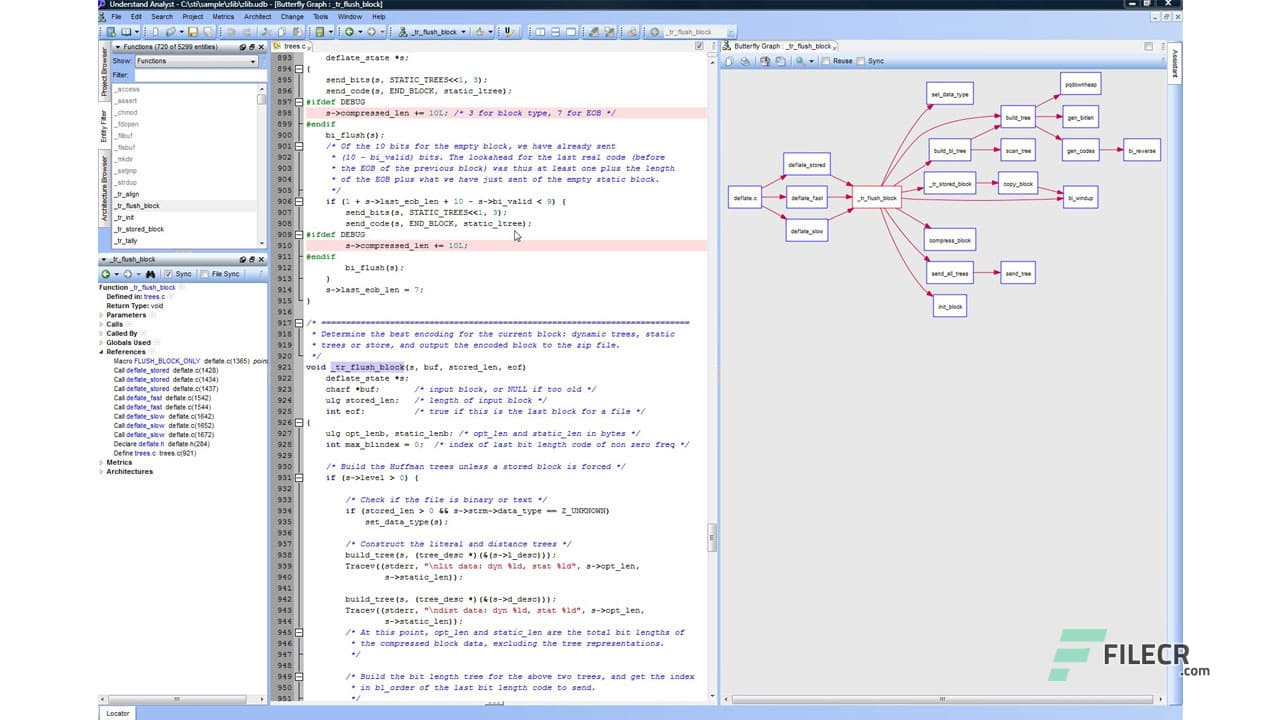Click the copy graph icon in the Butterfly Graph toolbar
1280x720 pixels.
point(766,61)
